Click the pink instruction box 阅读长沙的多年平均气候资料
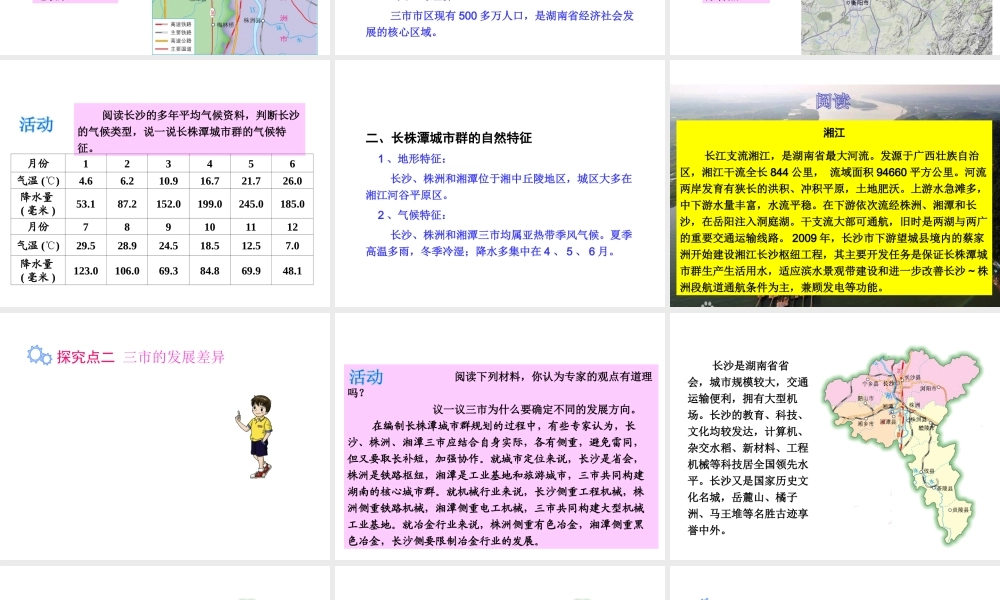 coord(189,129)
